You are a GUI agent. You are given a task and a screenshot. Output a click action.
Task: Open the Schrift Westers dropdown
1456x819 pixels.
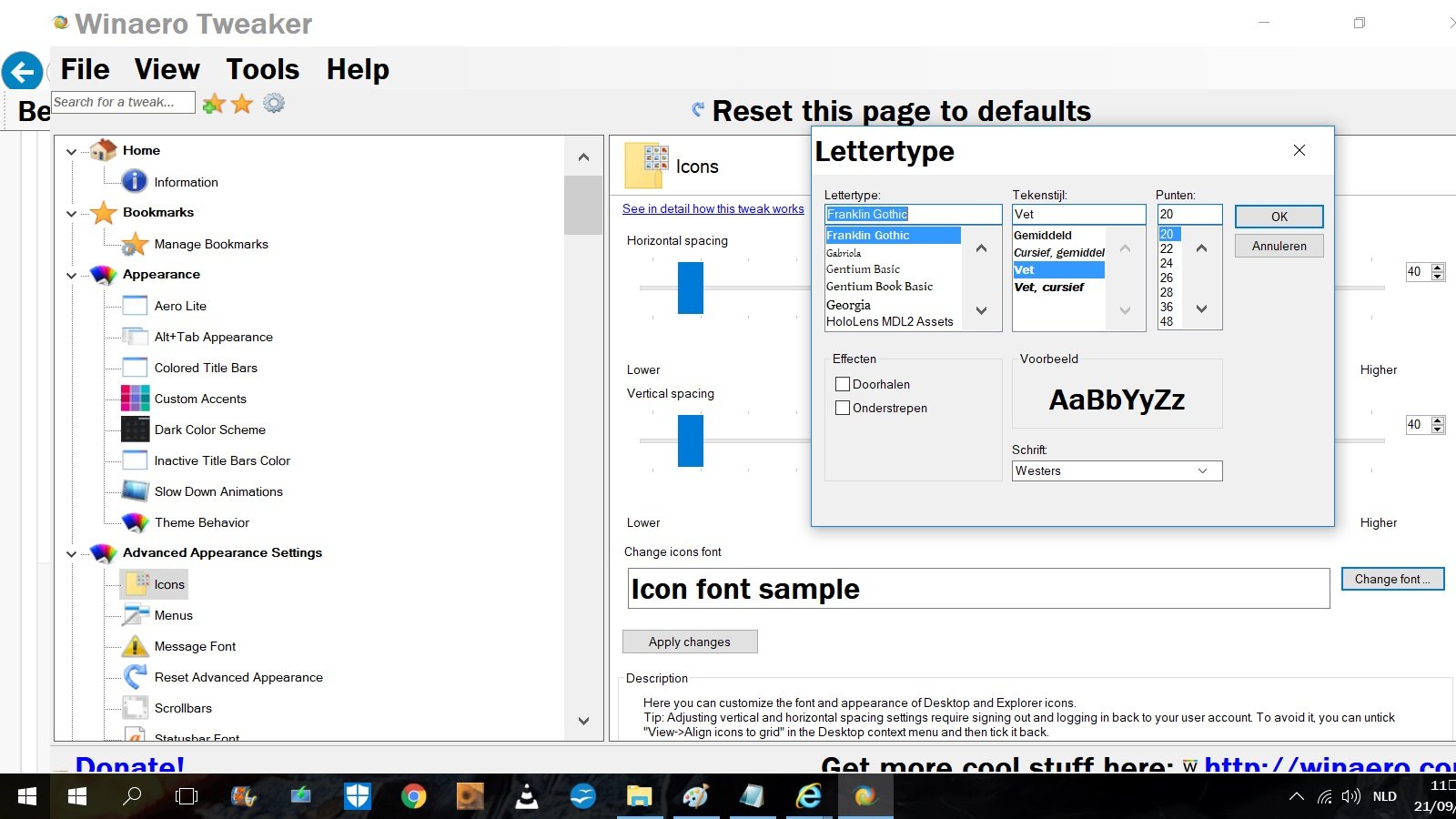coord(1117,470)
